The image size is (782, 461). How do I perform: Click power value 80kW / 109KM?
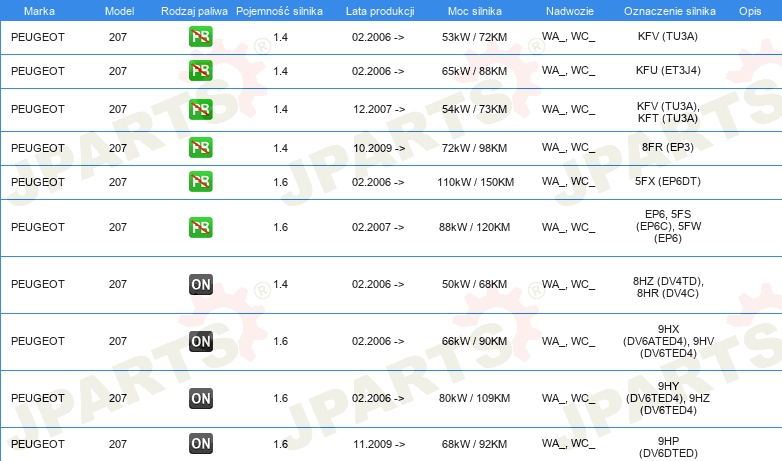pyautogui.click(x=474, y=398)
